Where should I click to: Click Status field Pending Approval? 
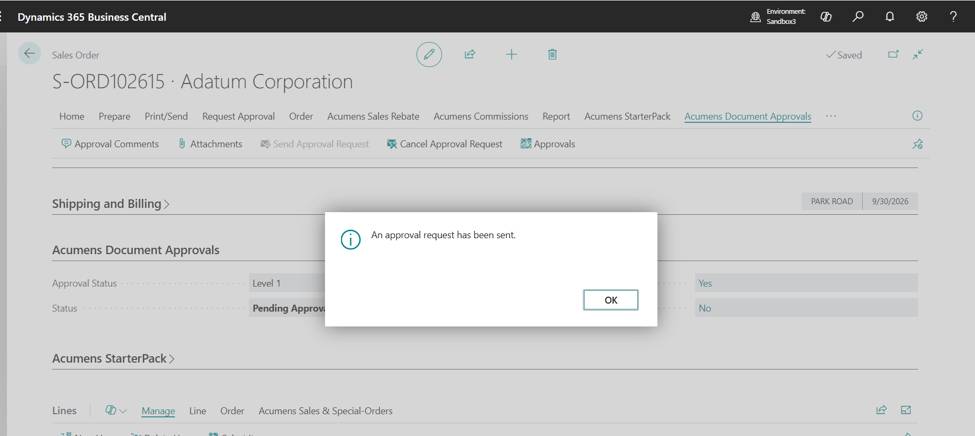pos(287,308)
